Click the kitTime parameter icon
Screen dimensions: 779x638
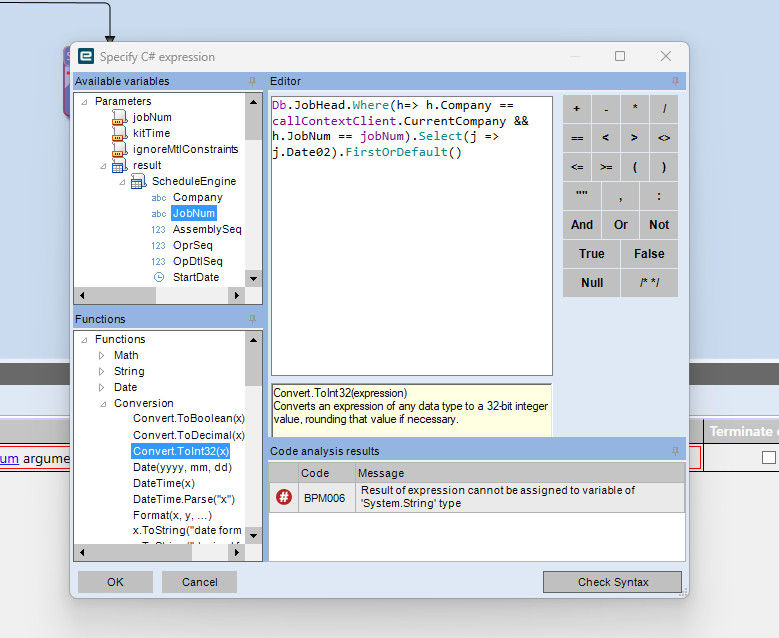(118, 133)
